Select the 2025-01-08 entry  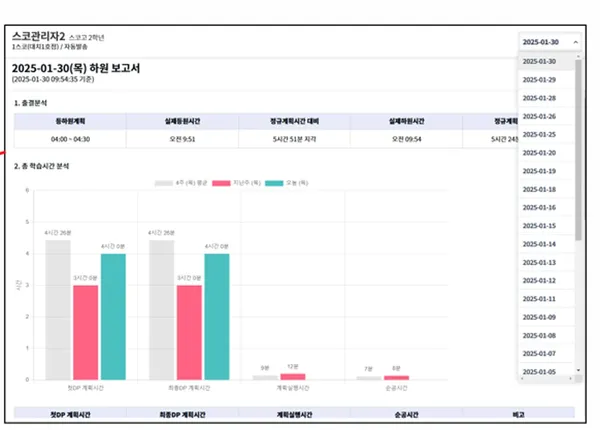[546, 336]
